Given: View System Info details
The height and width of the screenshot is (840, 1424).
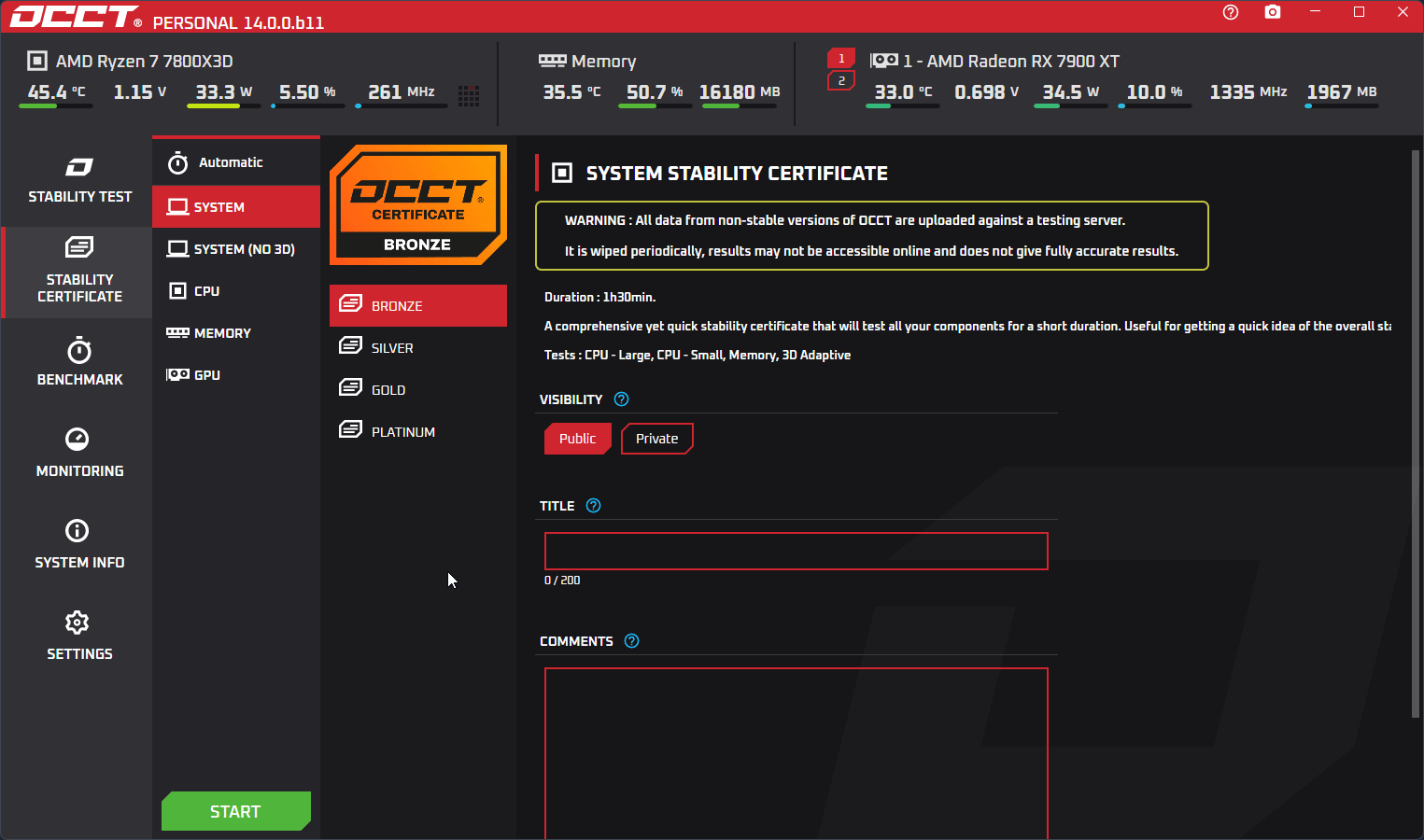Looking at the screenshot, I should click(x=79, y=546).
